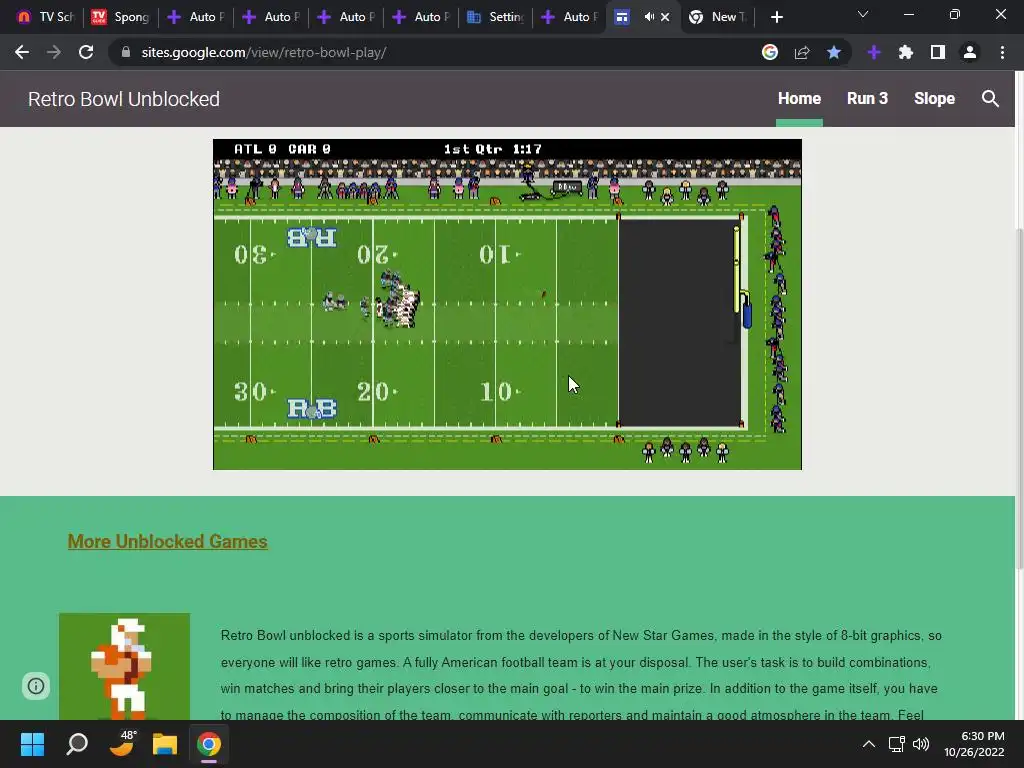Open the More Unblocked Games link
Viewport: 1024px width, 768px height.
[x=167, y=541]
